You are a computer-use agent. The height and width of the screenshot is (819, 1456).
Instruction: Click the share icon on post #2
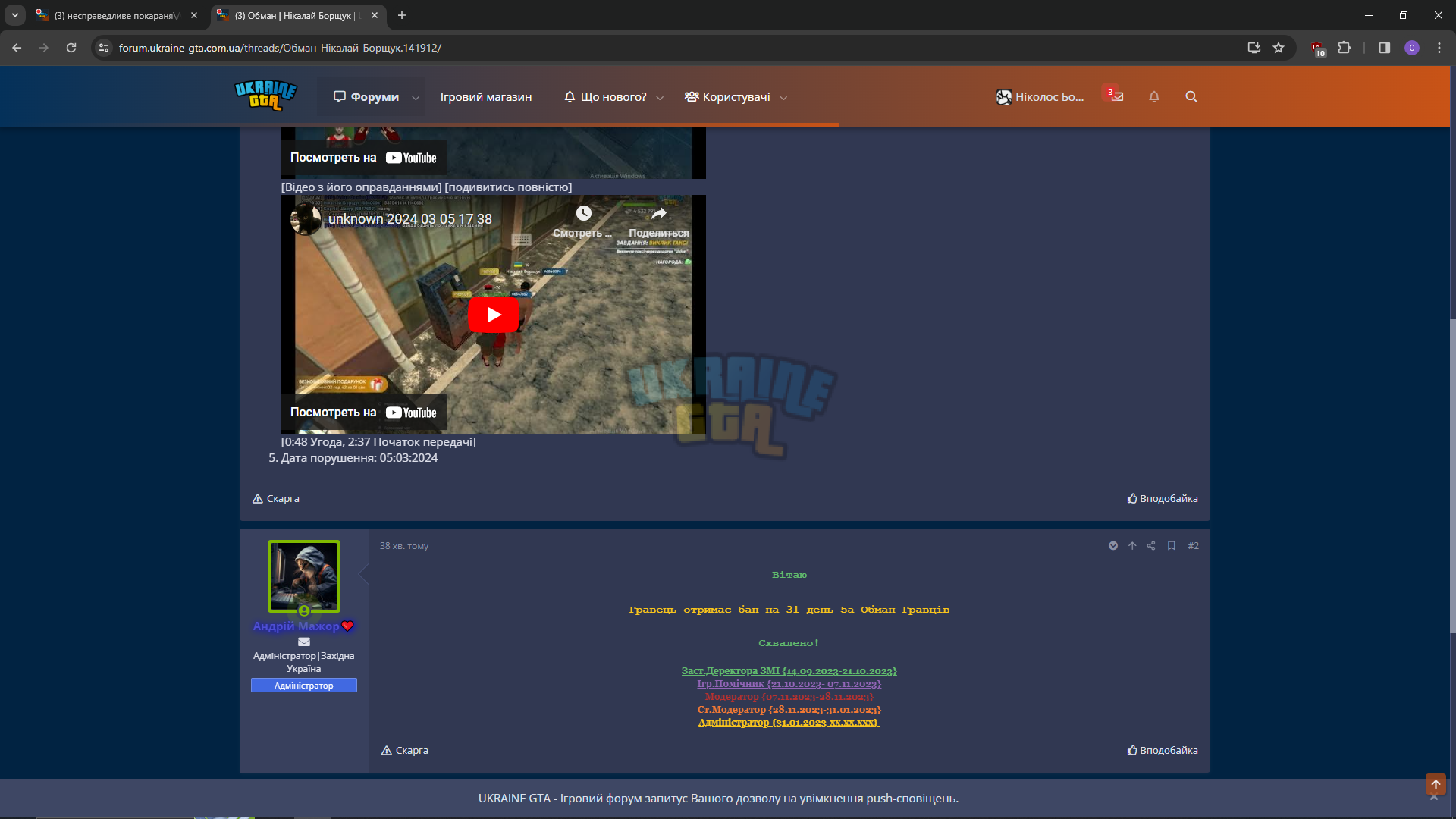coord(1151,546)
